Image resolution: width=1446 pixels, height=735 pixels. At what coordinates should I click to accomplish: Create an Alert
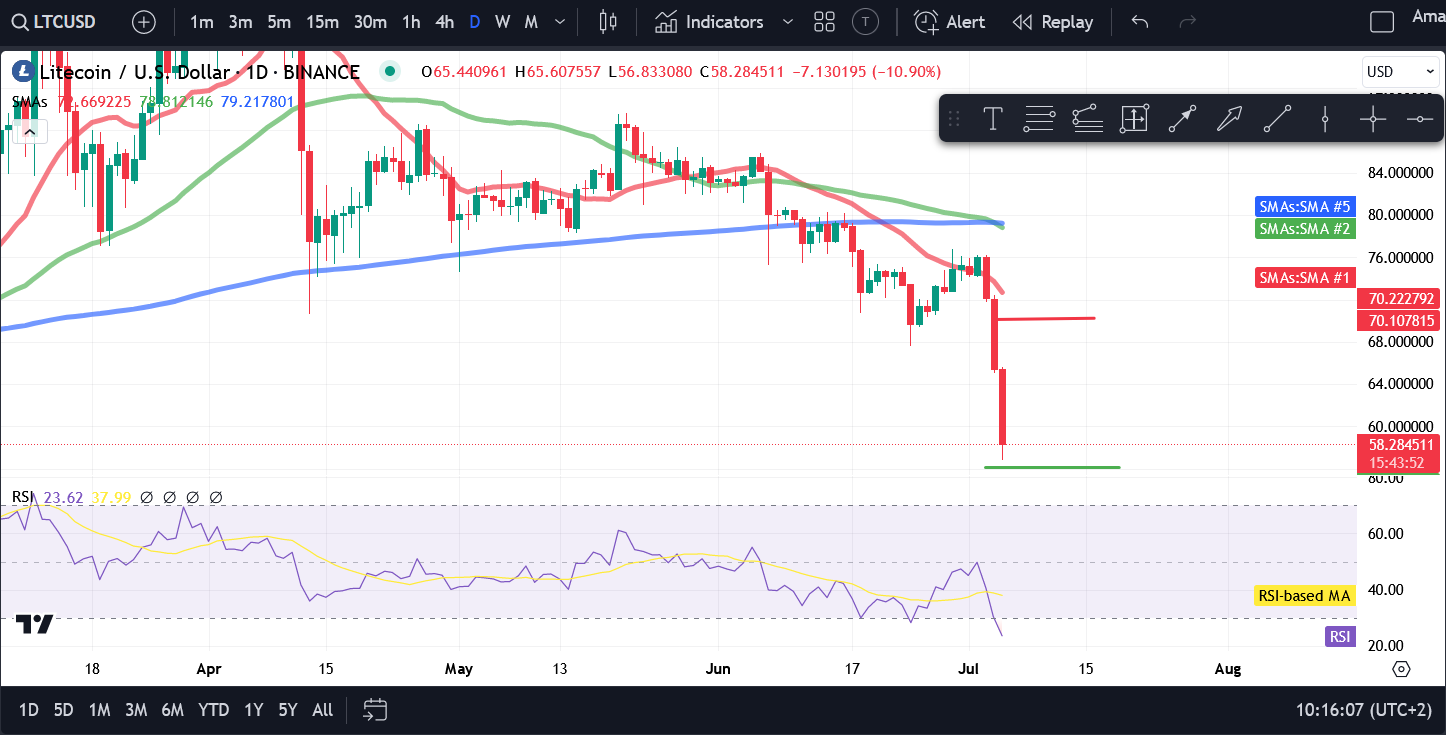950,21
